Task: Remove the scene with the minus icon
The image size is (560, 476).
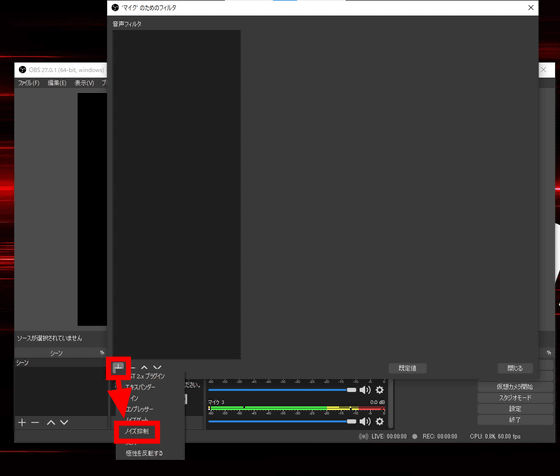Action: pos(35,422)
